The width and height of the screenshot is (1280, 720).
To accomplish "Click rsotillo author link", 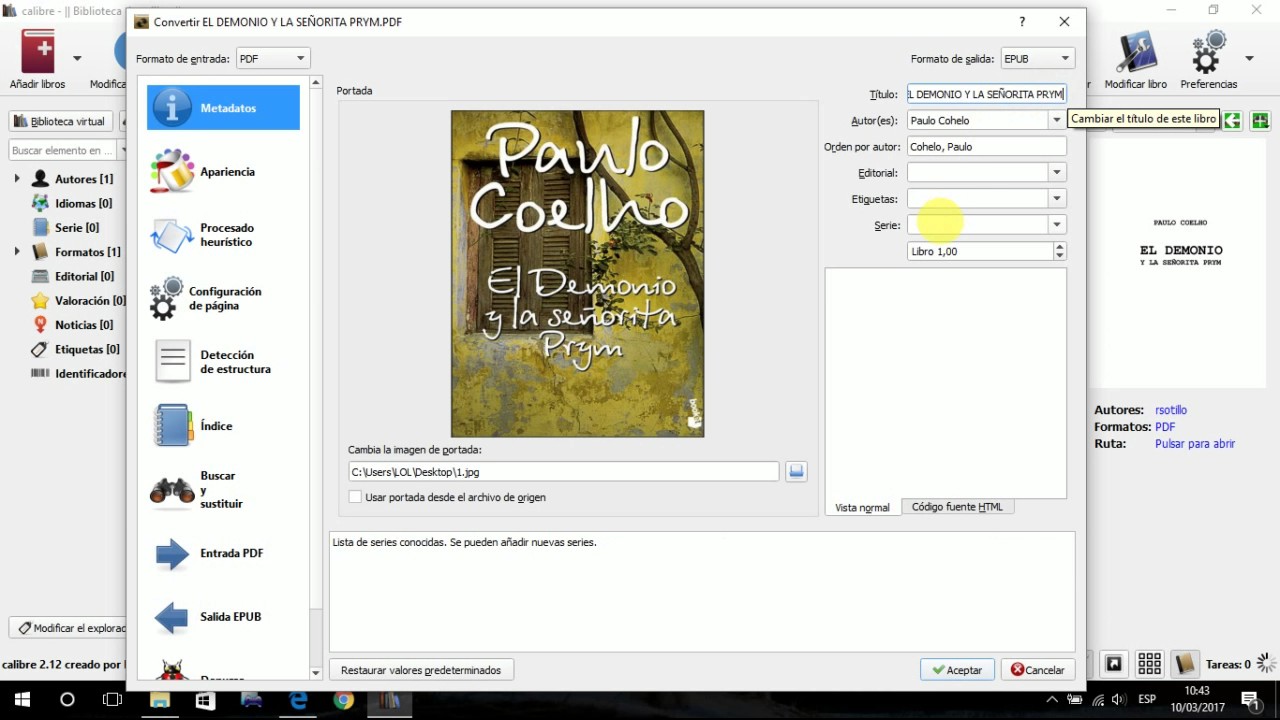I will 1171,410.
